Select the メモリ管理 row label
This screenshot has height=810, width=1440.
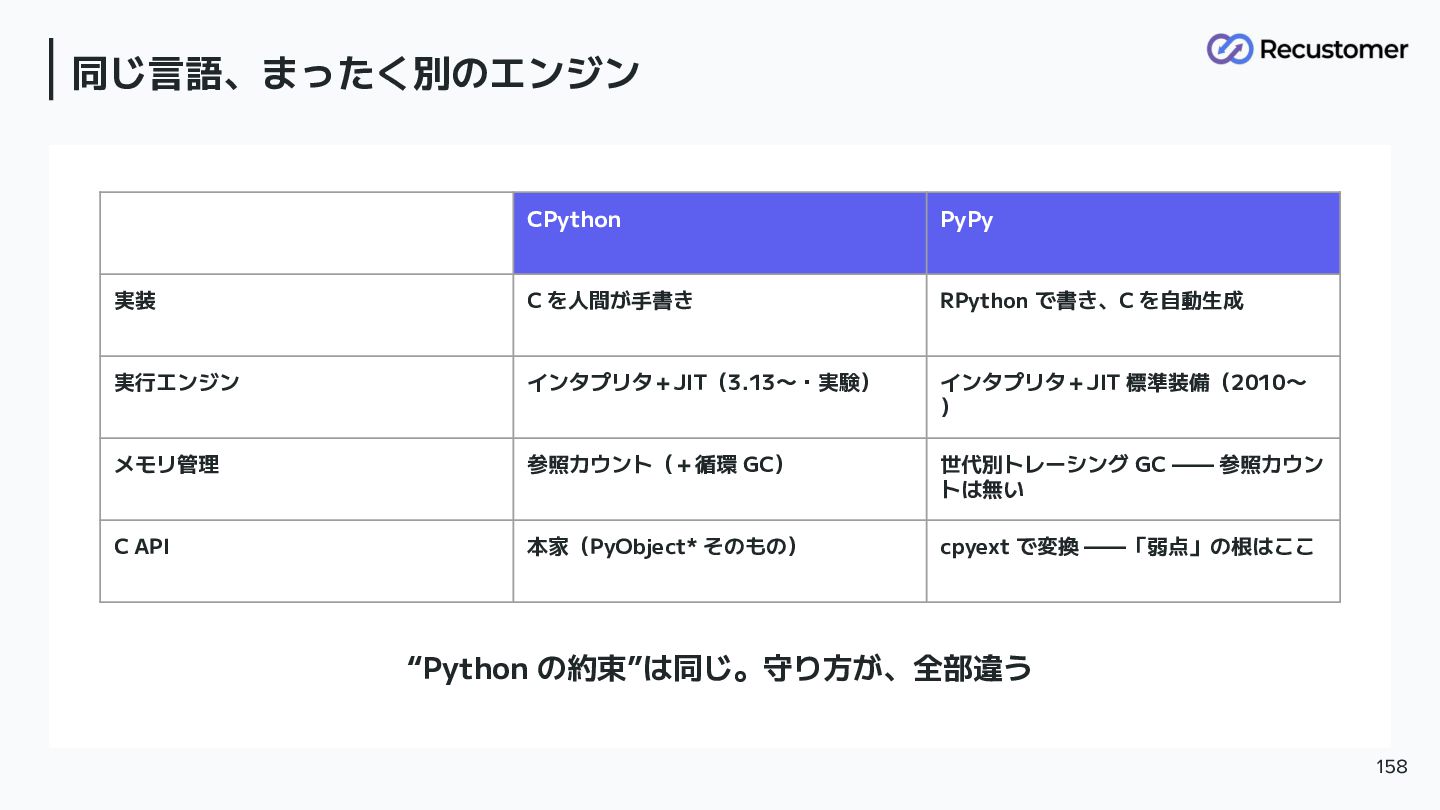click(307, 479)
